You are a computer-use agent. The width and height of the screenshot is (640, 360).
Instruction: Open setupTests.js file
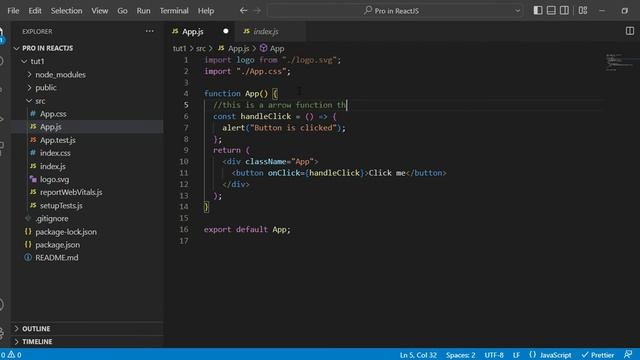click(61, 205)
